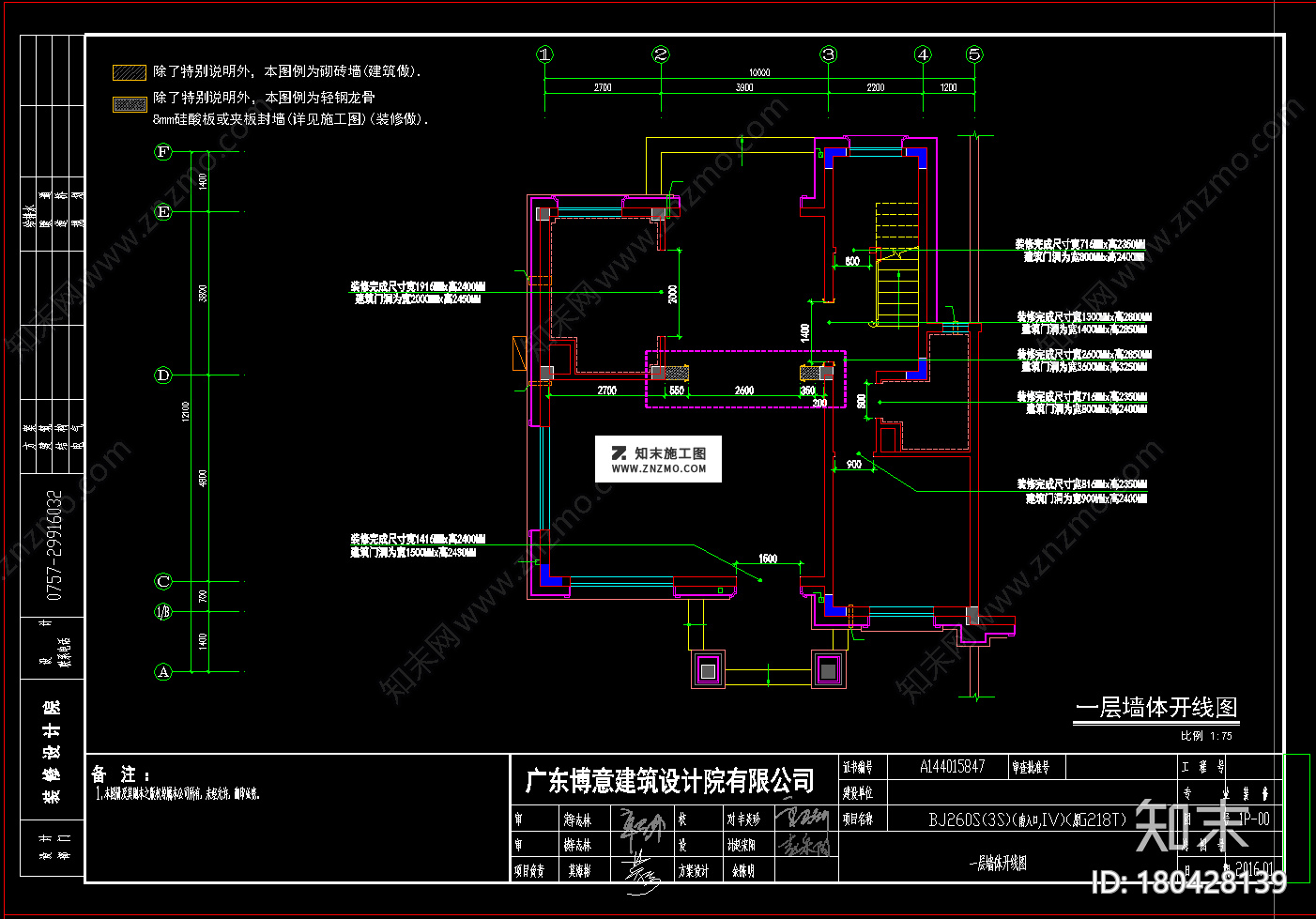The width and height of the screenshot is (1316, 919).
Task: Click company name 广东博意建筑设计院有限公司
Action: coord(669,780)
